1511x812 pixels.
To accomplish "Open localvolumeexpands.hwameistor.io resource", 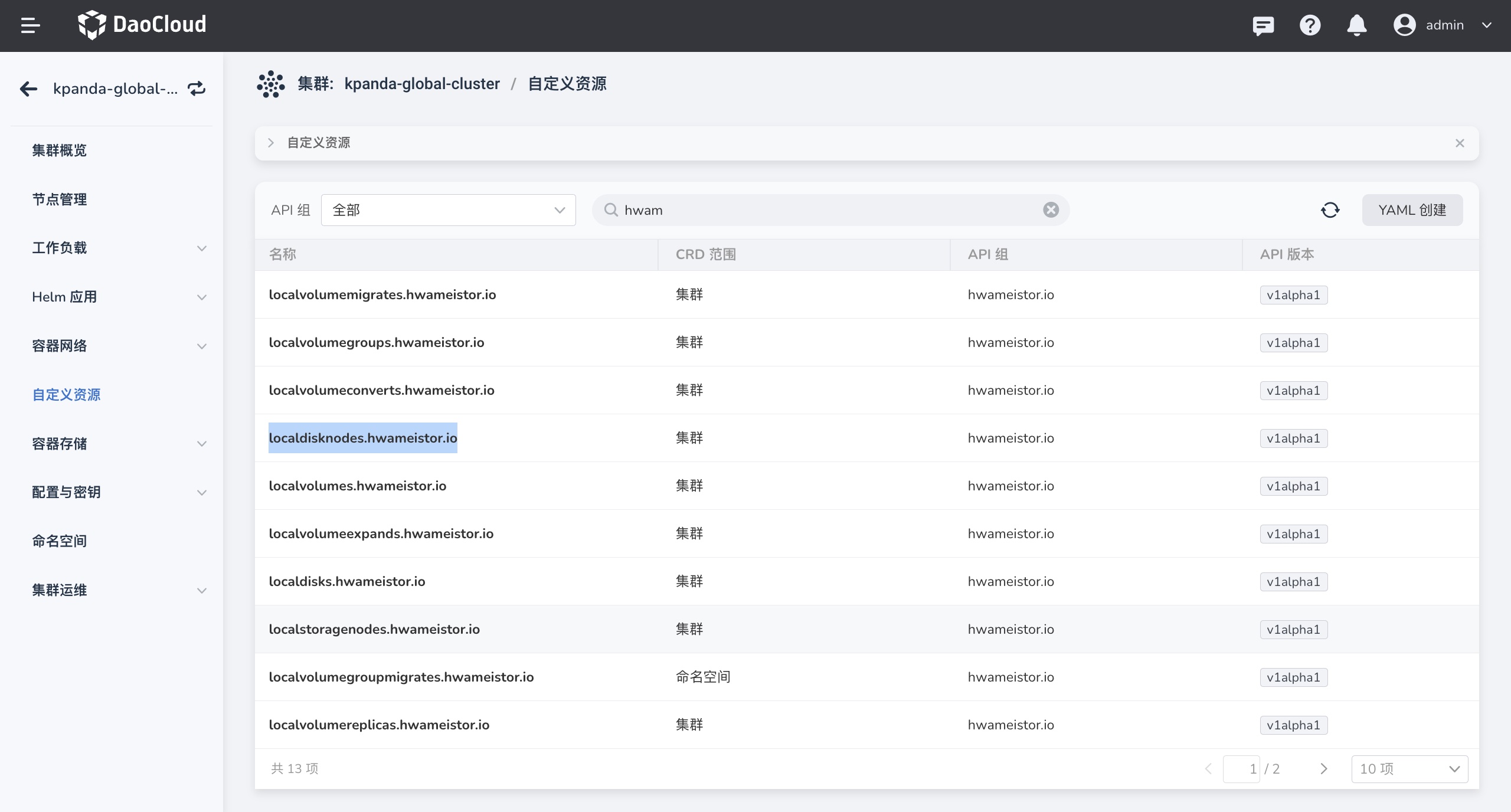I will (381, 533).
